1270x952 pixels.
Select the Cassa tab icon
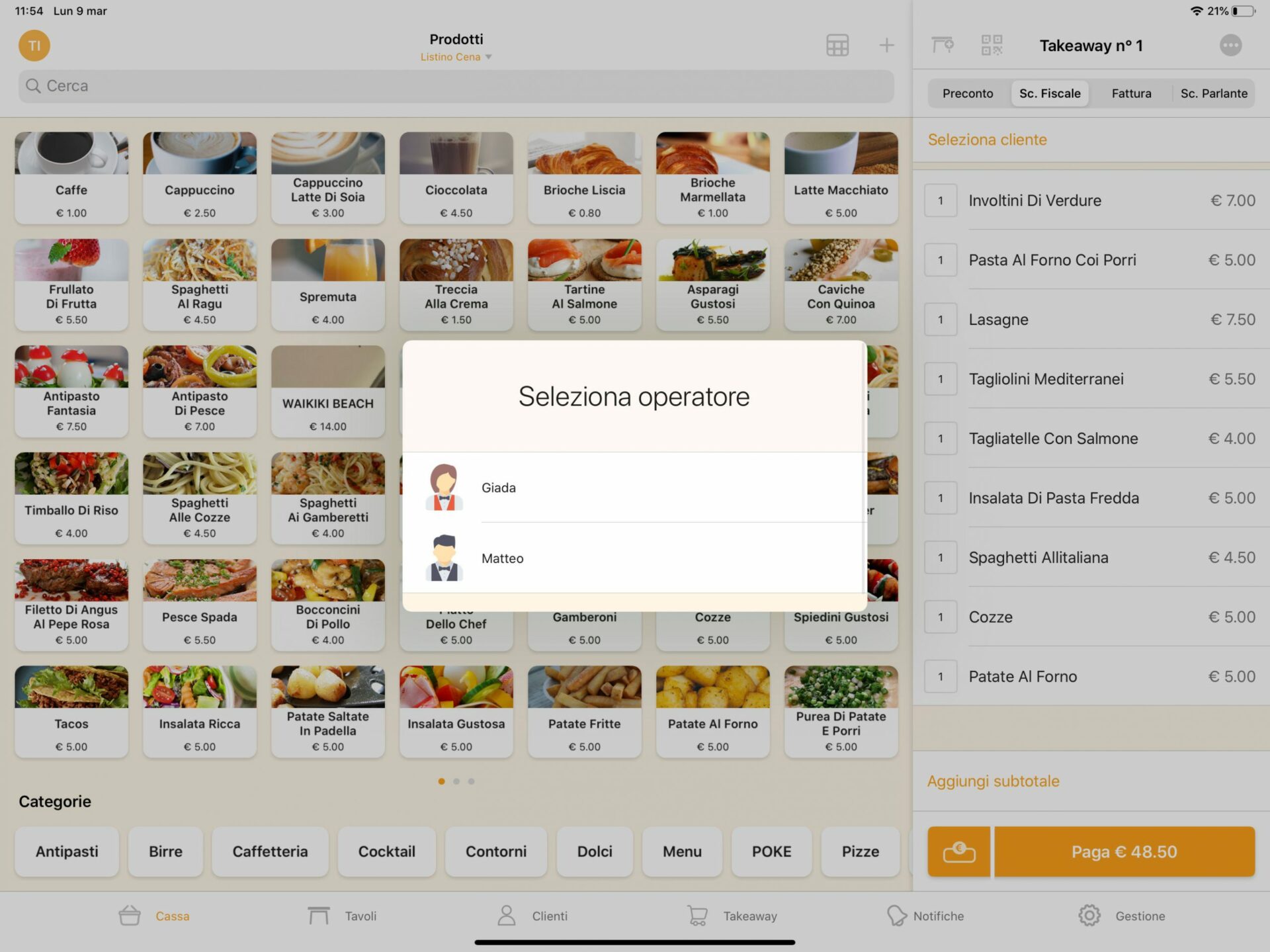pos(129,914)
